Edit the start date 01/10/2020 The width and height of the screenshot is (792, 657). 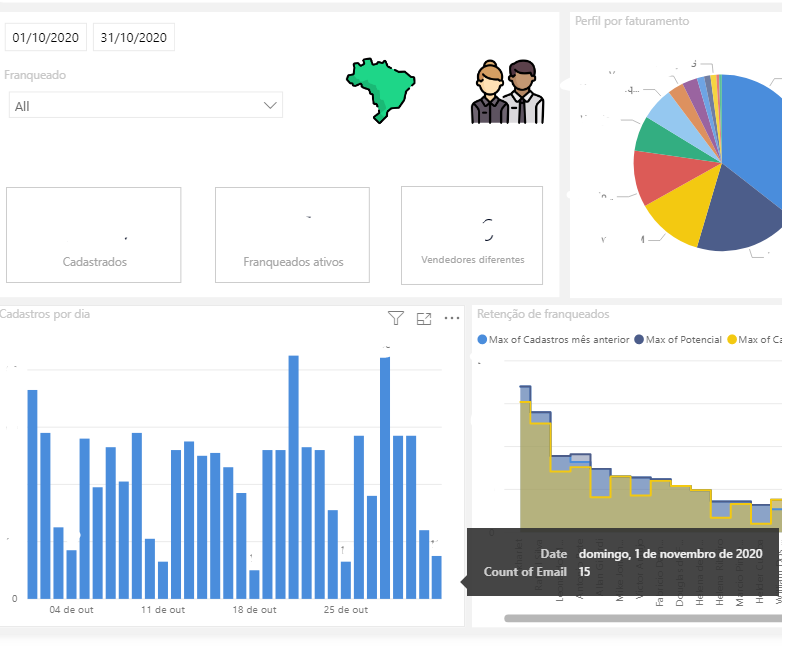click(x=45, y=37)
